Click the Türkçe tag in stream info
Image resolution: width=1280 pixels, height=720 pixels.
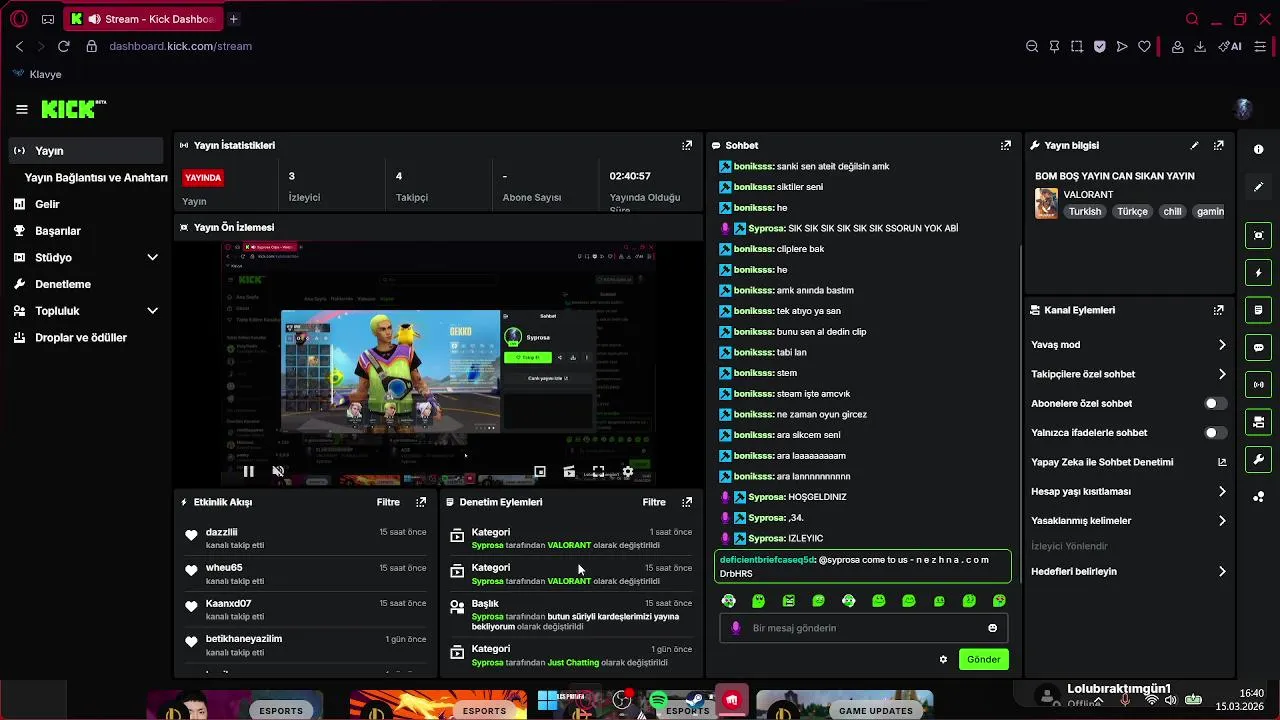point(1132,212)
